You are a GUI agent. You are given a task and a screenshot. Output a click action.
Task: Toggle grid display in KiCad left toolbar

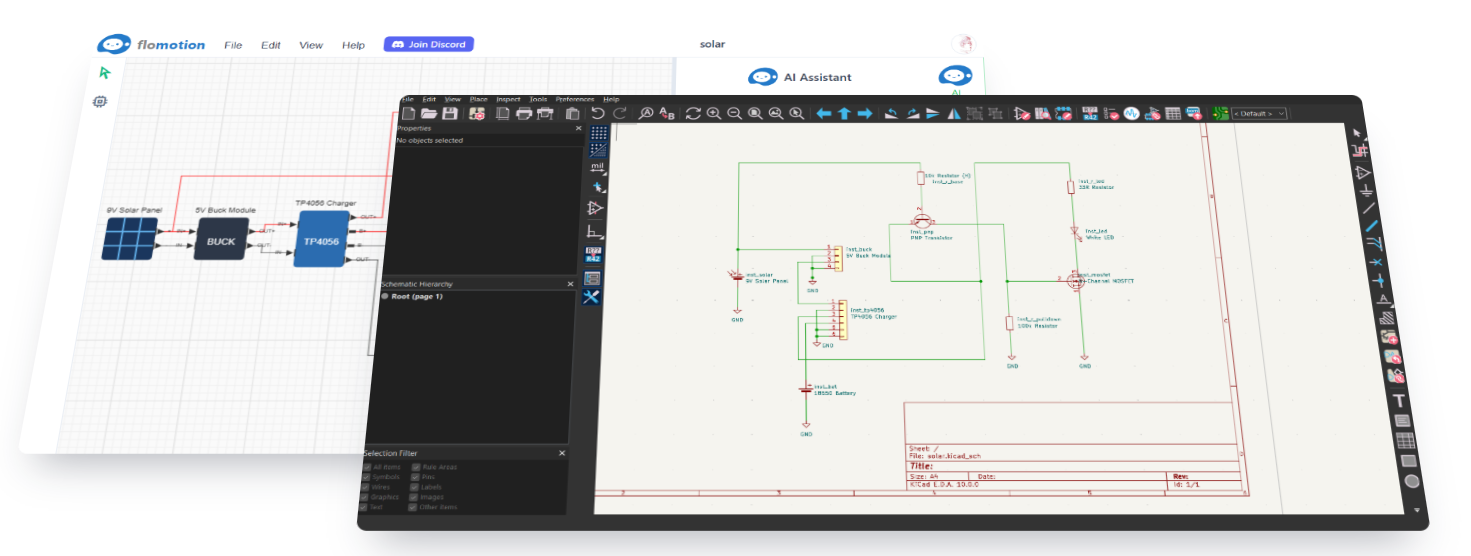[598, 133]
